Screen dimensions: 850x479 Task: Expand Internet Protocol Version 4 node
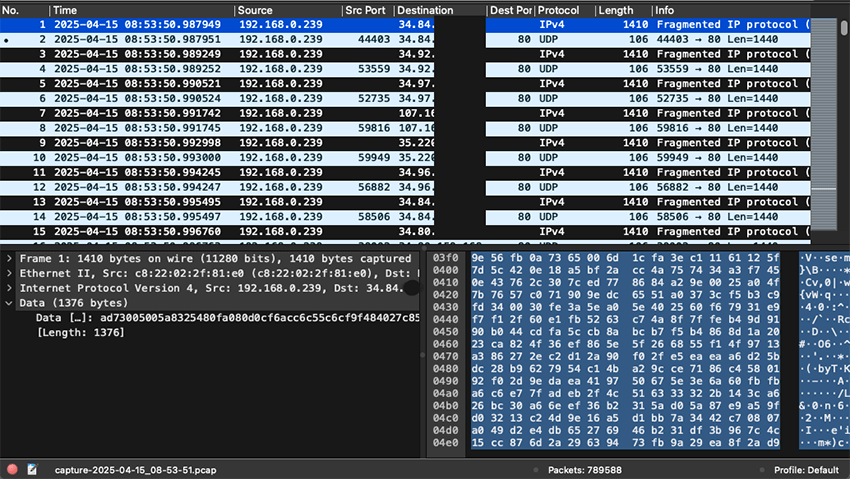tap(9, 288)
